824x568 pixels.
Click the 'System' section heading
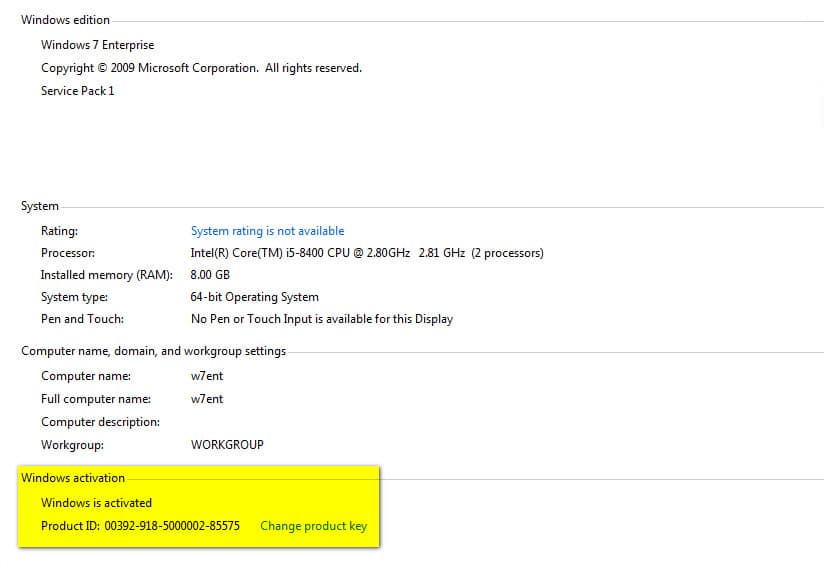pyautogui.click(x=40, y=206)
